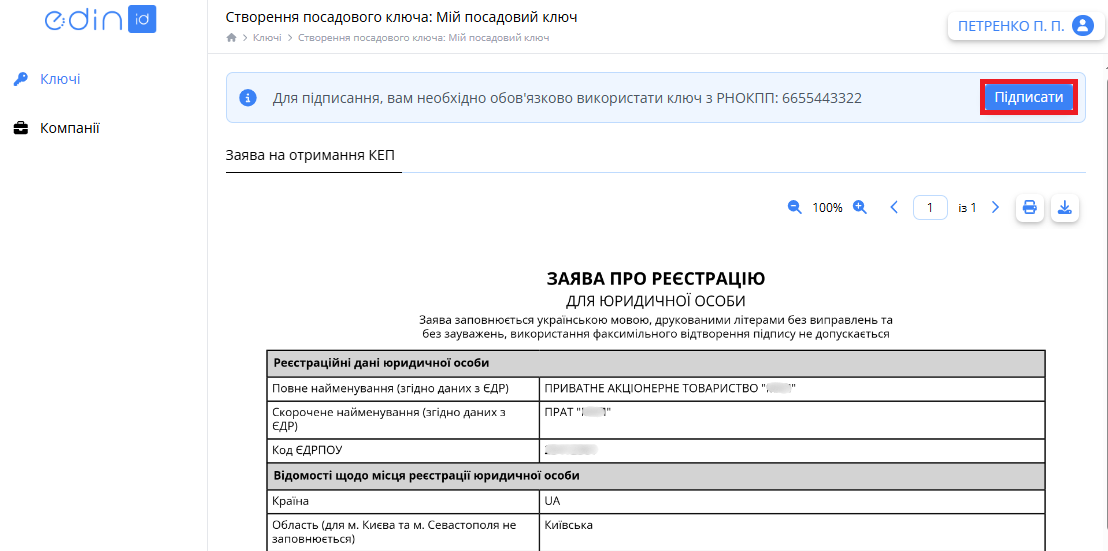The image size is (1108, 551).
Task: Click the page number input field
Action: coord(930,207)
